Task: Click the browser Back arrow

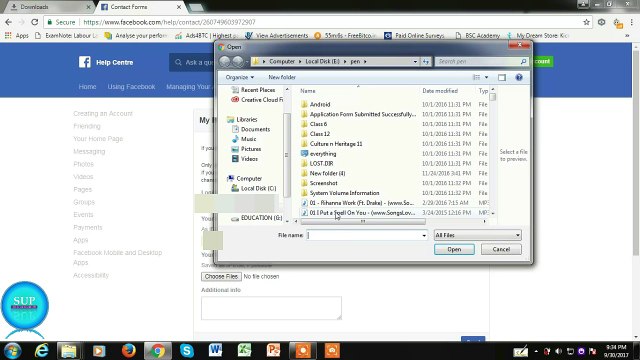Action: tap(9, 22)
